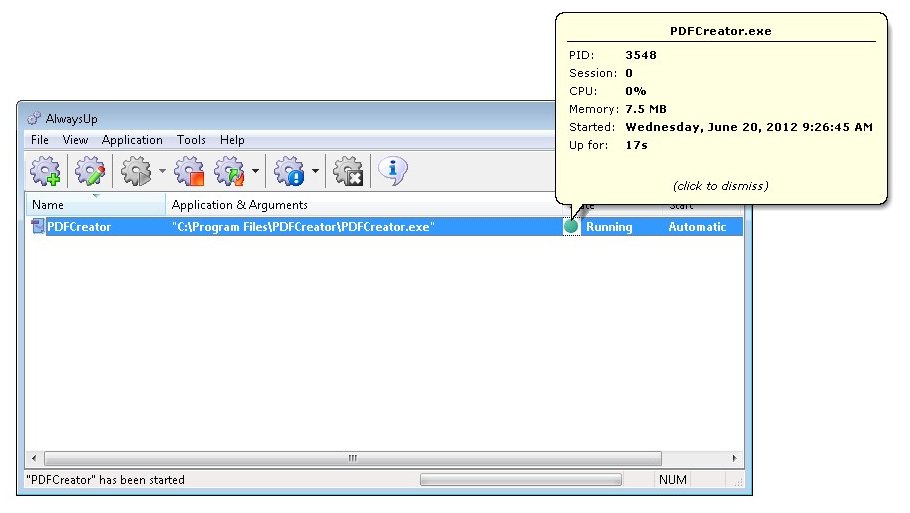Click the NUM indicator in status bar
This screenshot has height=513, width=910.
coord(673,480)
